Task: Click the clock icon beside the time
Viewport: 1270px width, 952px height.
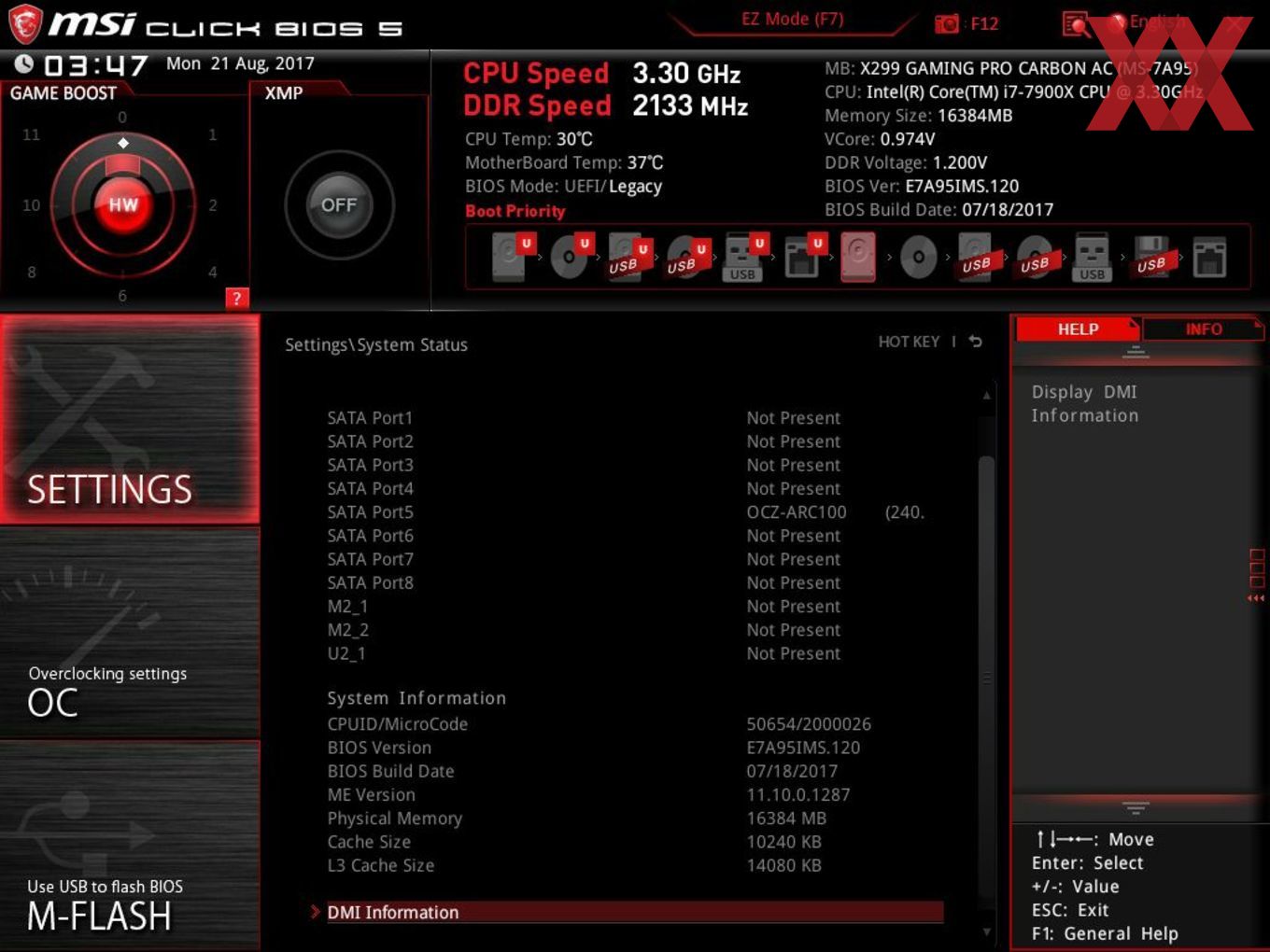Action: click(24, 63)
